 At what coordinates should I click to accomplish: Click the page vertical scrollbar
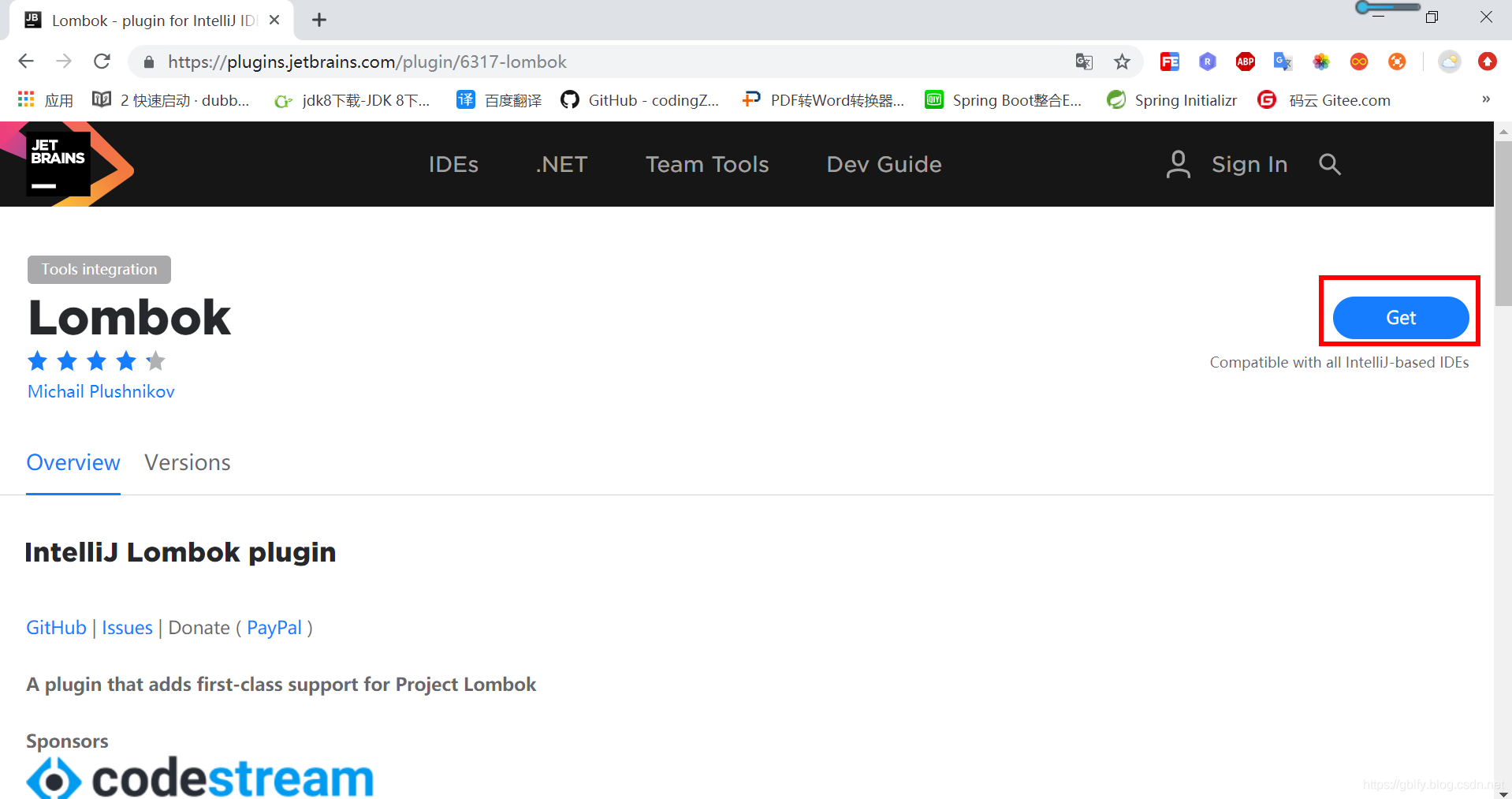(1503, 223)
